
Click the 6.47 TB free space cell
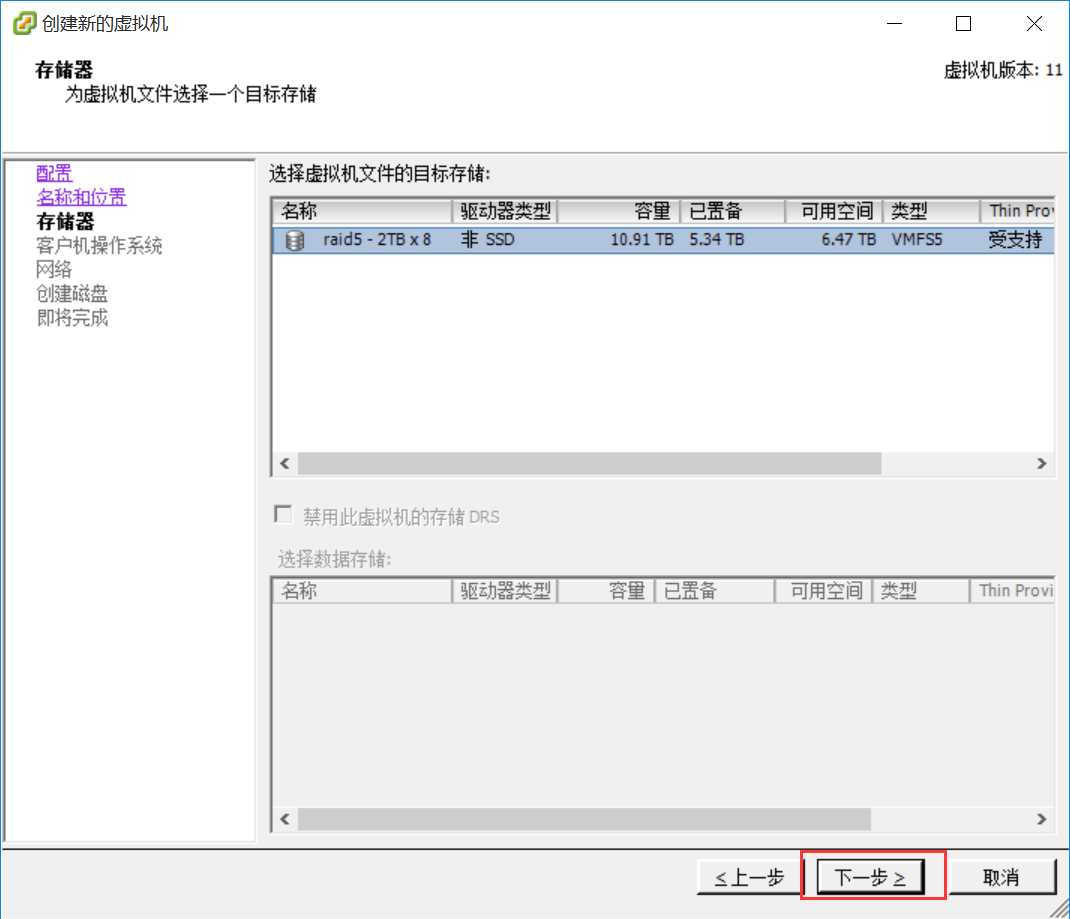click(848, 239)
